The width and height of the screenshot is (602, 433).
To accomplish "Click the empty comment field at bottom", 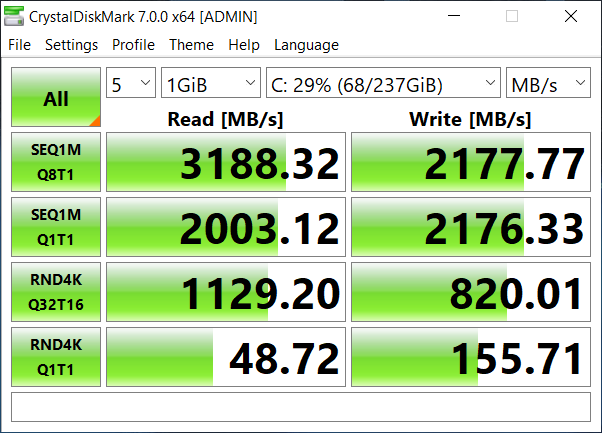I will 301,407.
